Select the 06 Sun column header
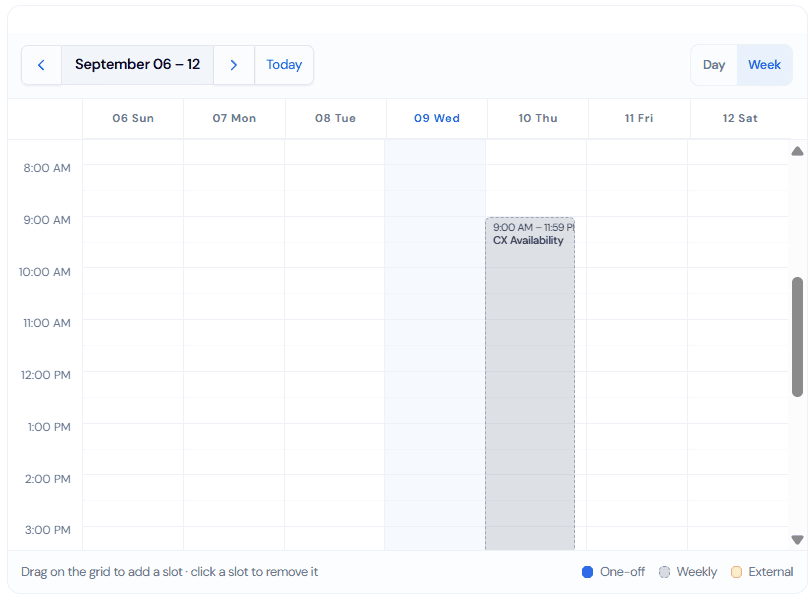 pos(133,118)
